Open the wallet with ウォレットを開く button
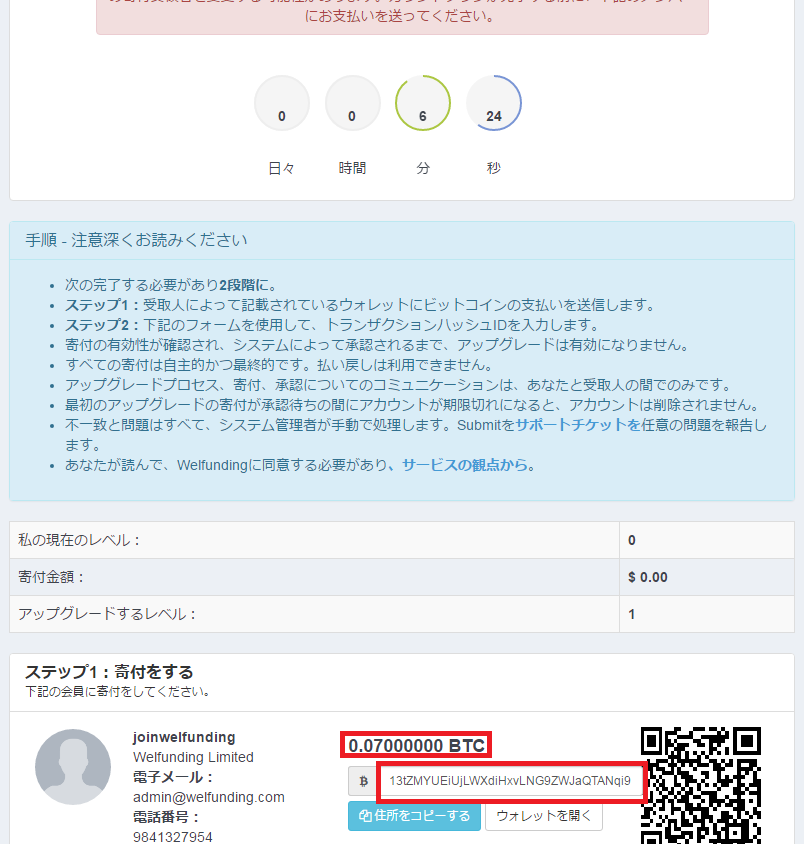The height and width of the screenshot is (844, 804). click(x=544, y=816)
